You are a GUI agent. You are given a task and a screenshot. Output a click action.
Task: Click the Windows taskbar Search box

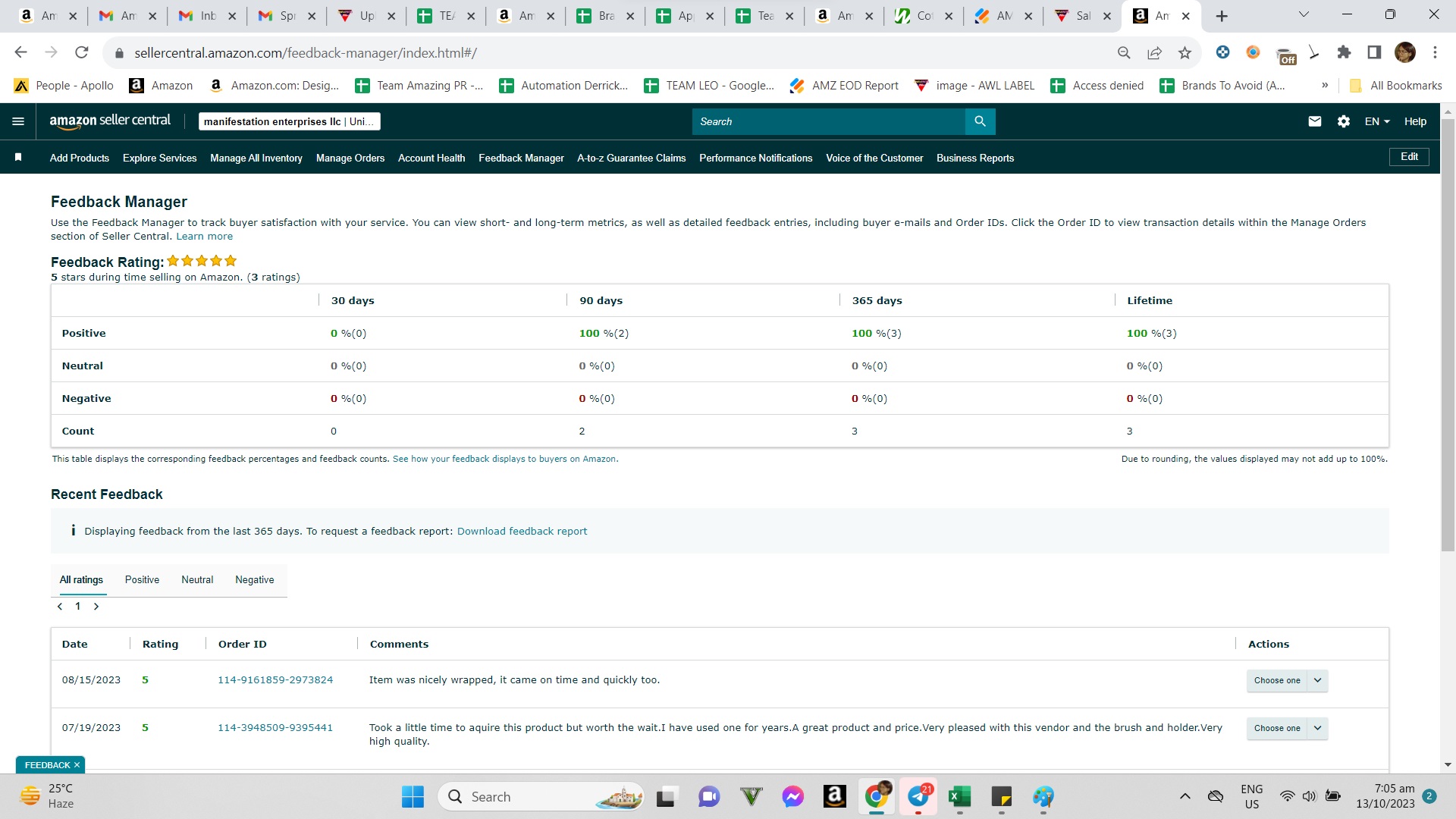[x=541, y=797]
